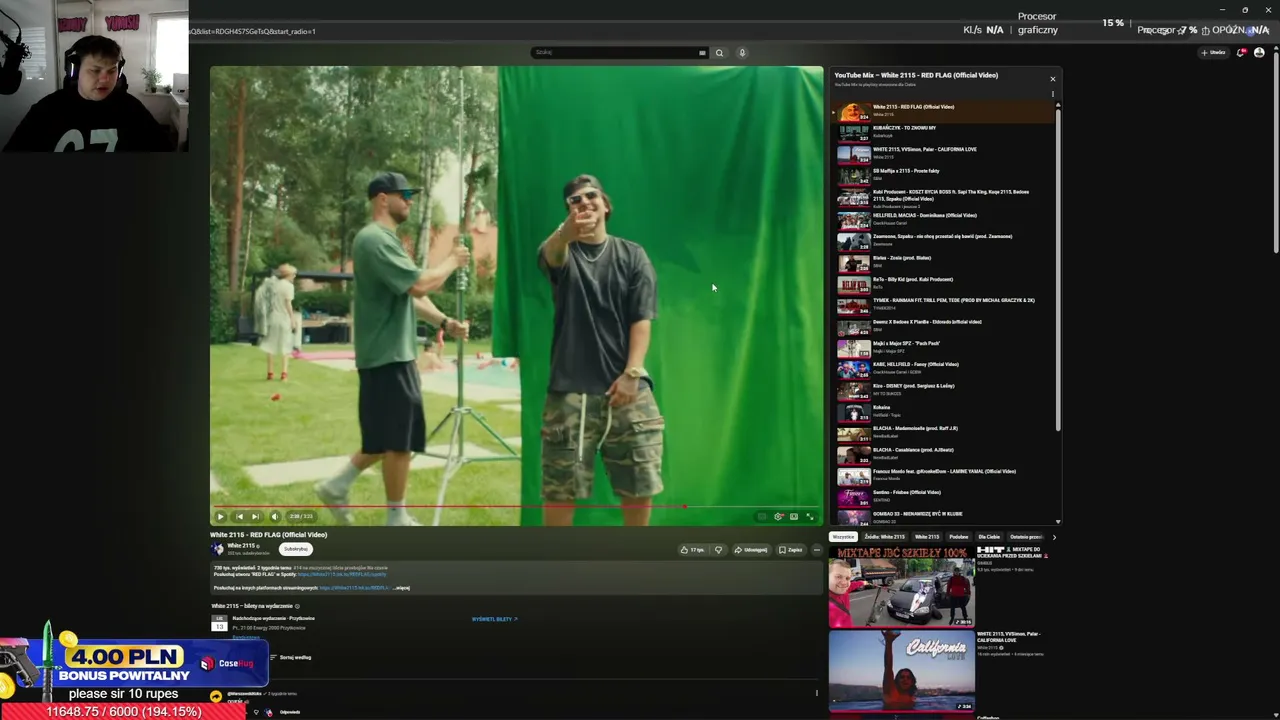Seek on the red video progress bar
The image size is (1280, 720).
click(x=516, y=507)
